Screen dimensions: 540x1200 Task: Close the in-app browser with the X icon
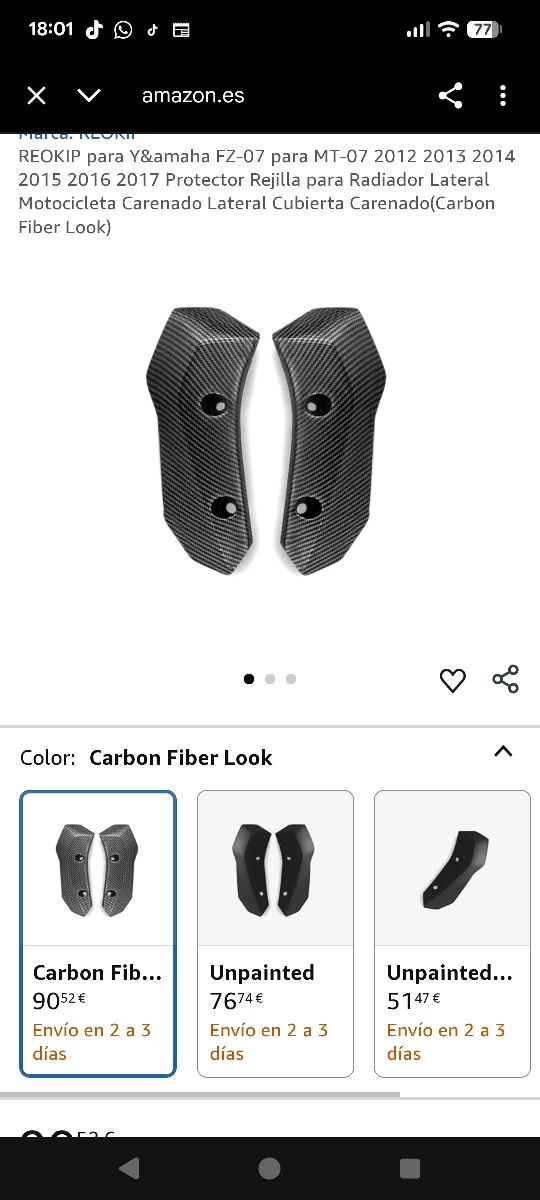tap(36, 96)
